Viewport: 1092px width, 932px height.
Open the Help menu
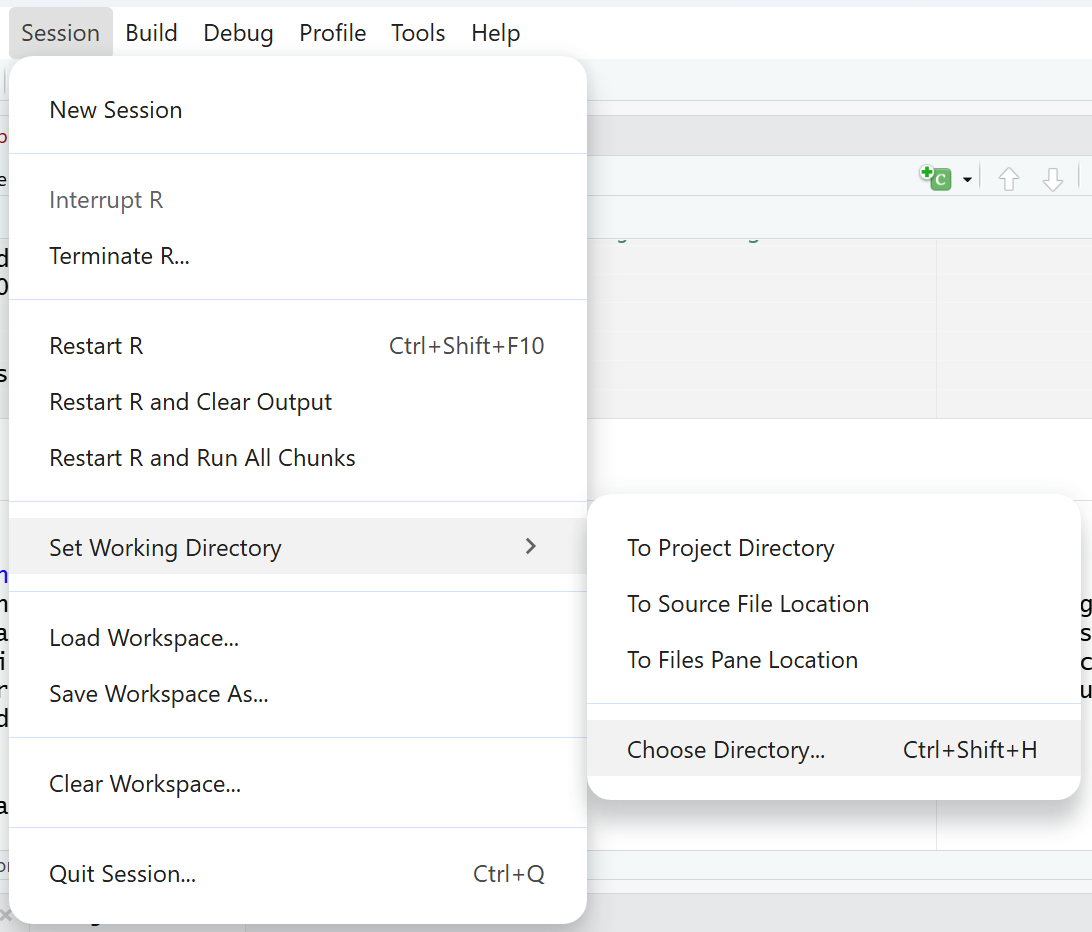click(x=495, y=33)
